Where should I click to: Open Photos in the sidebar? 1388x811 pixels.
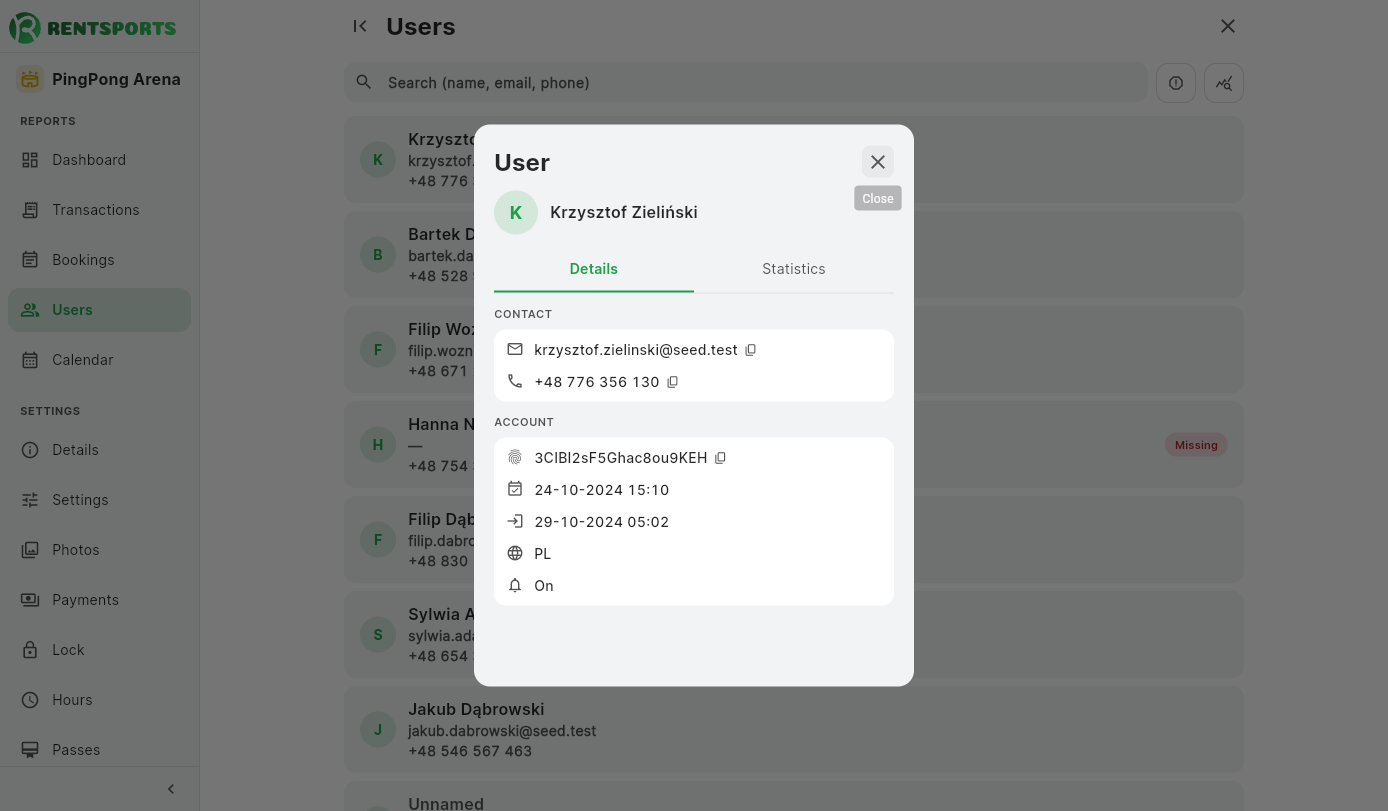click(99, 550)
